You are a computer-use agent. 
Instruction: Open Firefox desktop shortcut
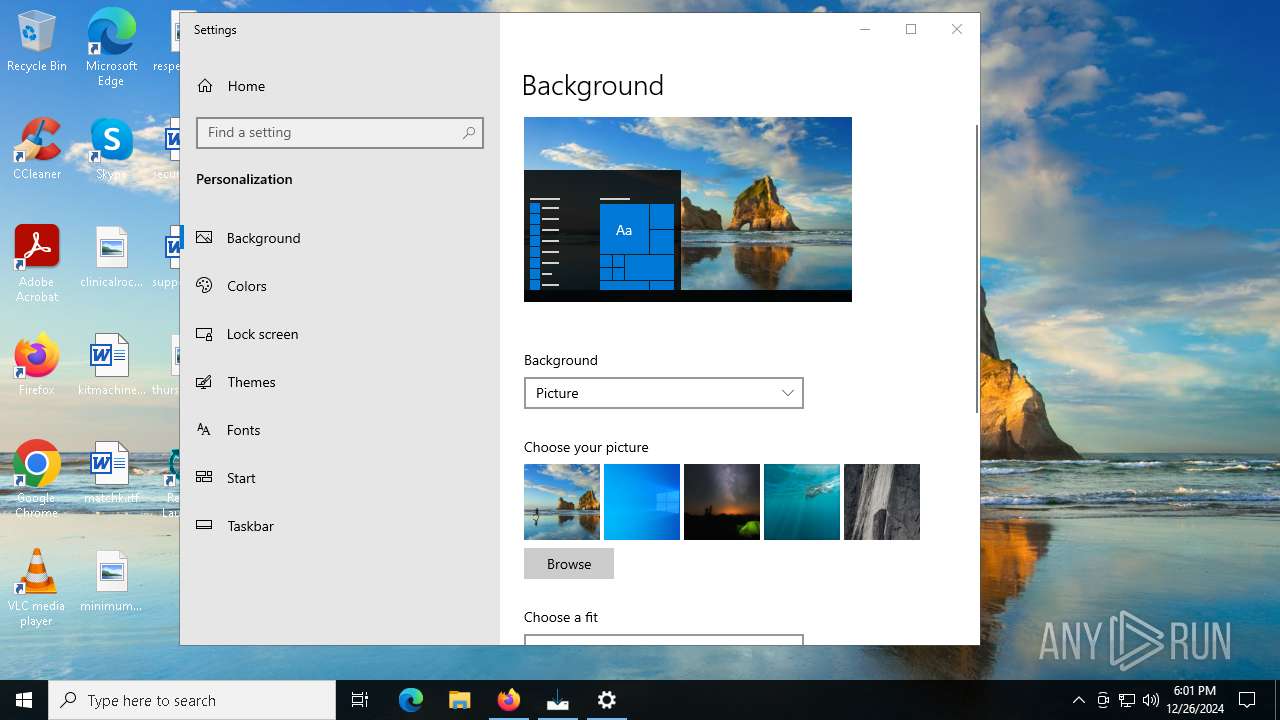[x=37, y=366]
